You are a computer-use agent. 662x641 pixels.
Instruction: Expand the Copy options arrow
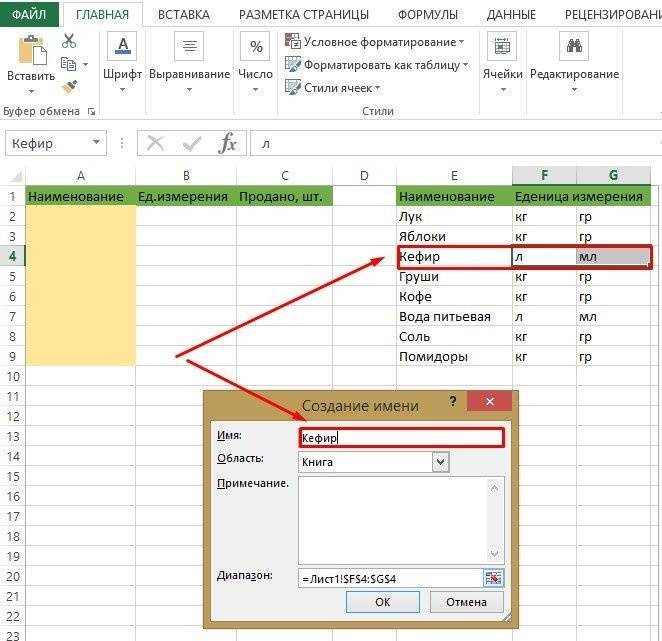click(x=86, y=65)
